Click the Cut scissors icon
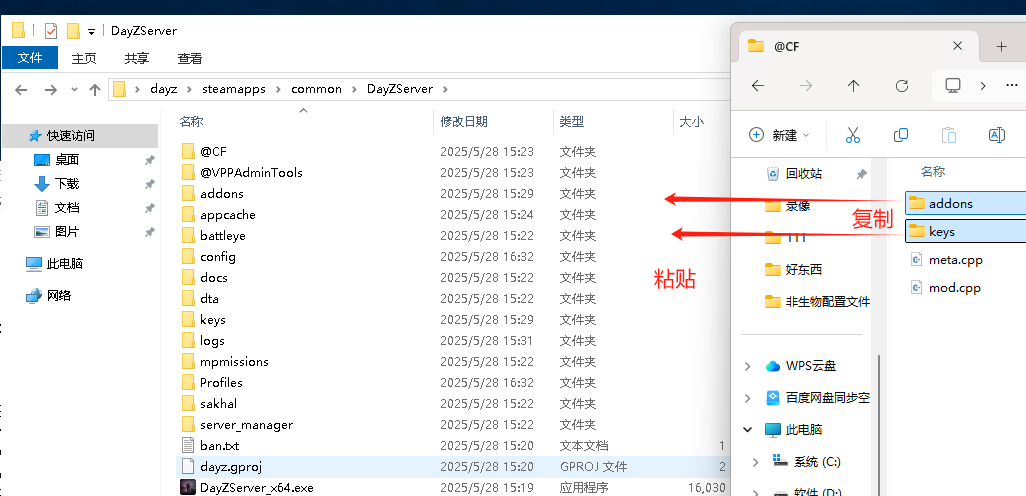The image size is (1026, 496). (x=852, y=135)
